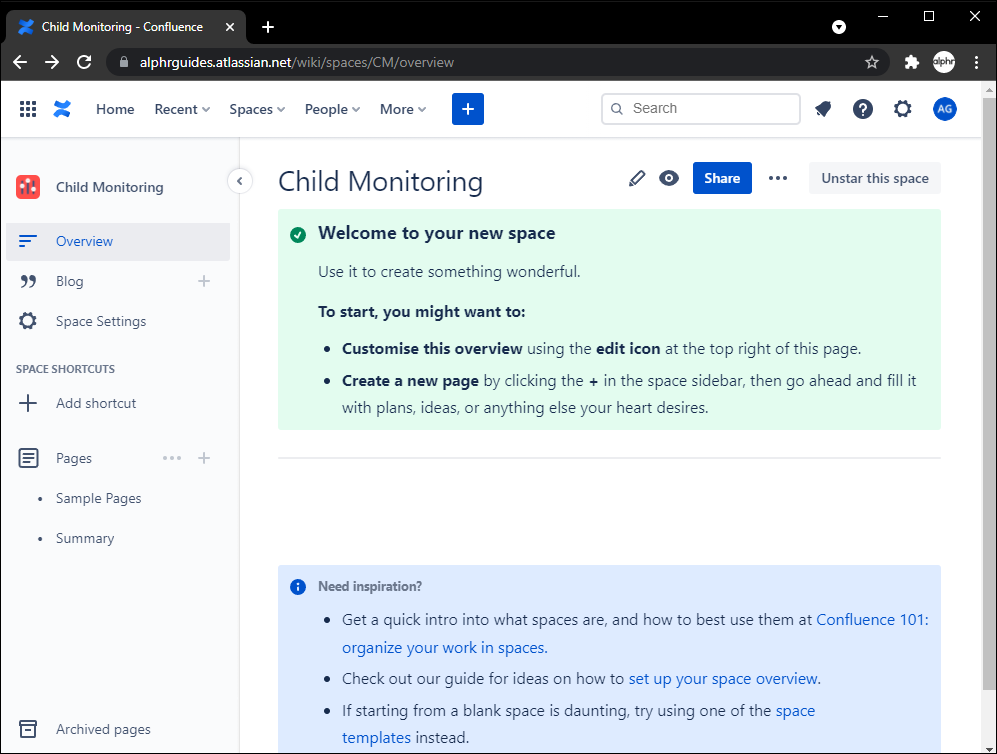997x754 pixels.
Task: Collapse the sidebar with the arrow handle
Action: 239,181
